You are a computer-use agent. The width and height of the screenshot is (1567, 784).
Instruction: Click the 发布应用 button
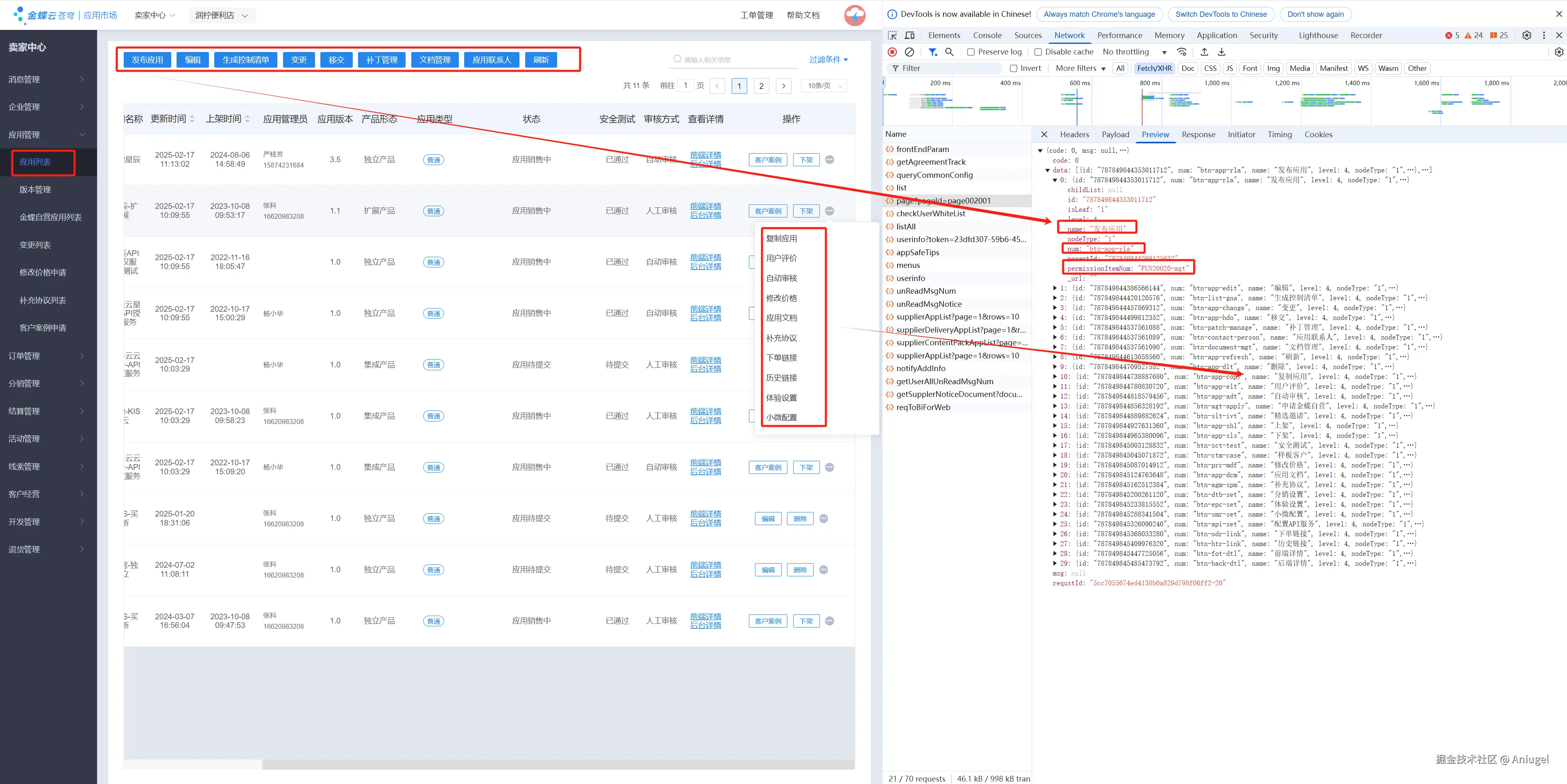[147, 60]
